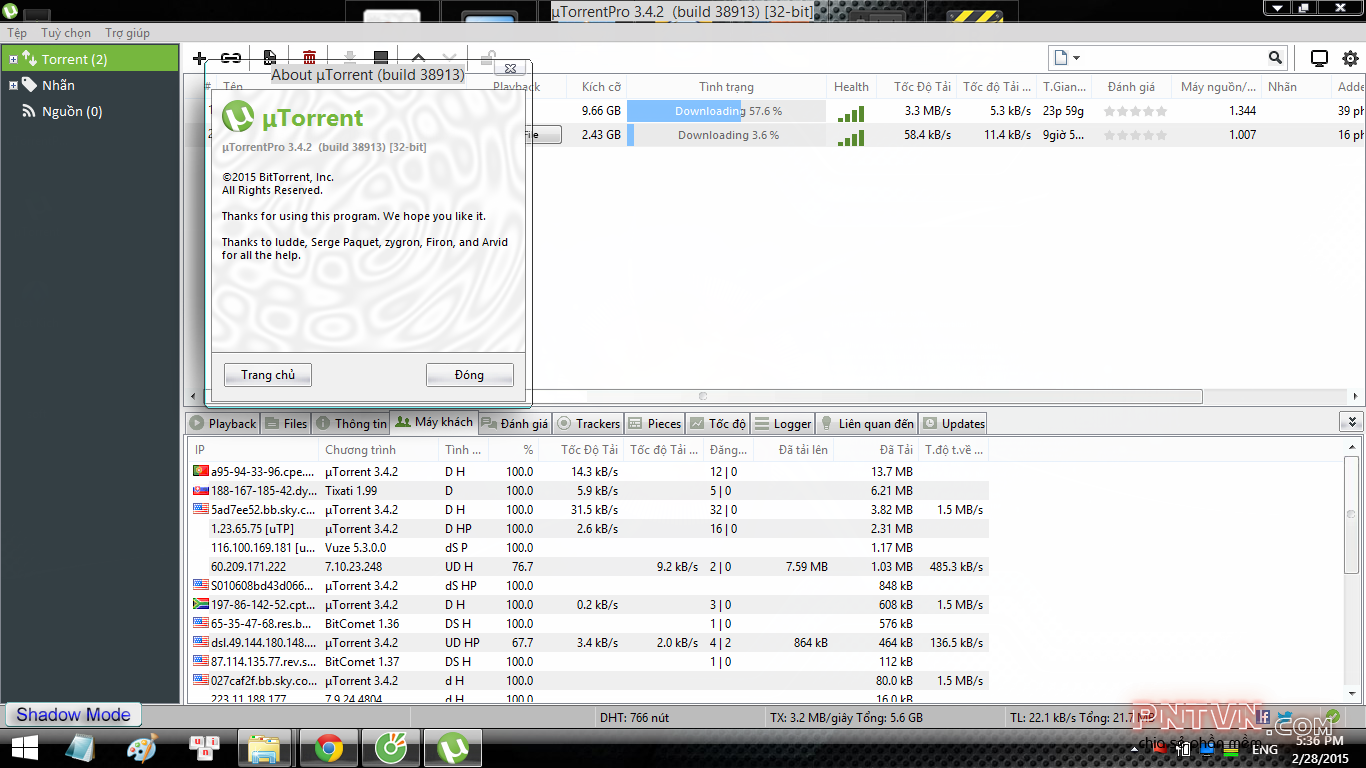This screenshot has width=1366, height=768.
Task: Sort peers by Đã Tải column header
Action: 877,450
